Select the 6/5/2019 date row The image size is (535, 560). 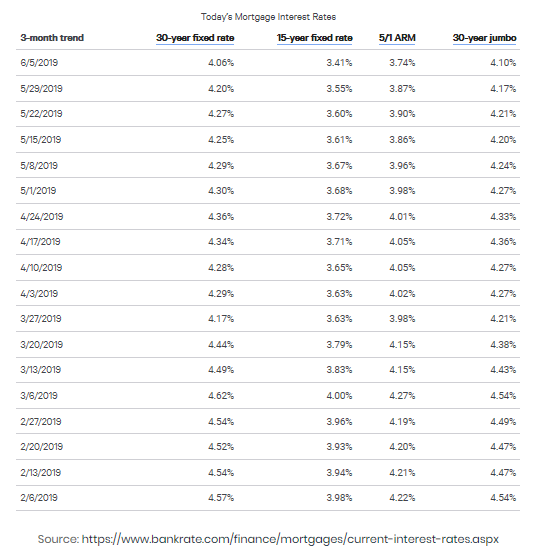tap(268, 63)
